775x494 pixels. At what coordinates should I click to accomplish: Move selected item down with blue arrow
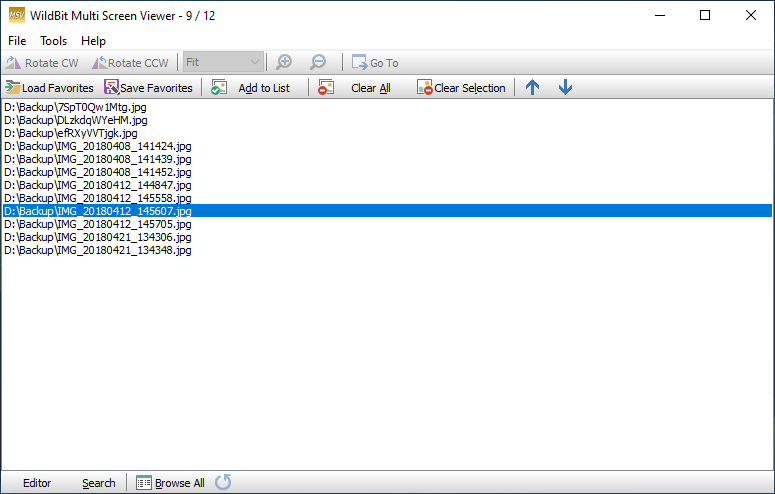[565, 88]
